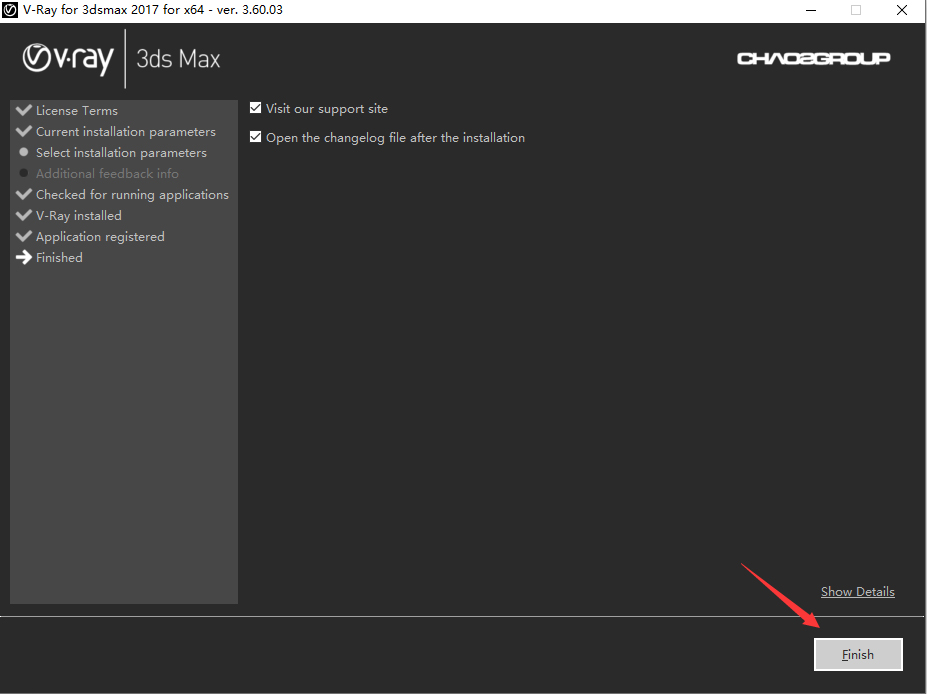Image resolution: width=927 pixels, height=694 pixels.
Task: Open the Show Details link
Action: click(x=857, y=592)
